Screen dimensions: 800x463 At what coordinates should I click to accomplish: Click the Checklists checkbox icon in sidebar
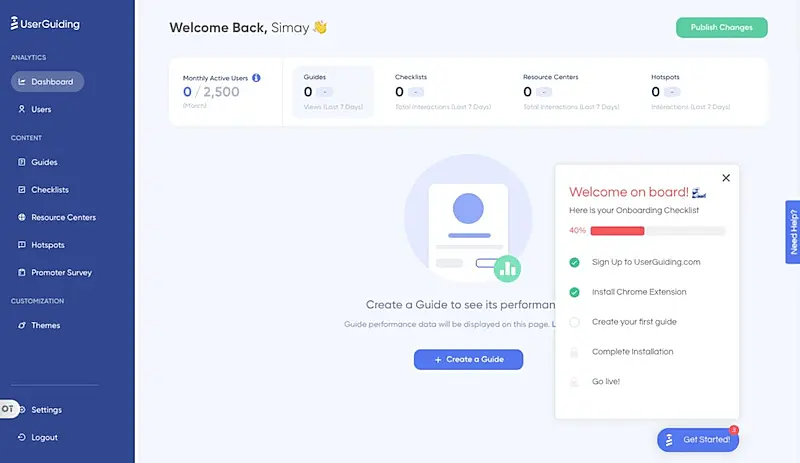click(x=22, y=189)
